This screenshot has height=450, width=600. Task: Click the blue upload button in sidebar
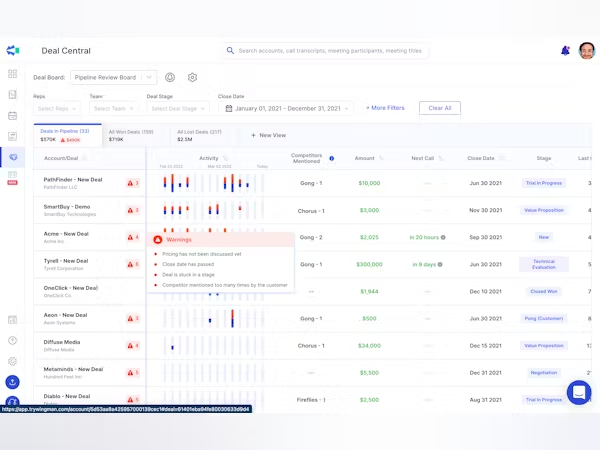[x=13, y=381]
